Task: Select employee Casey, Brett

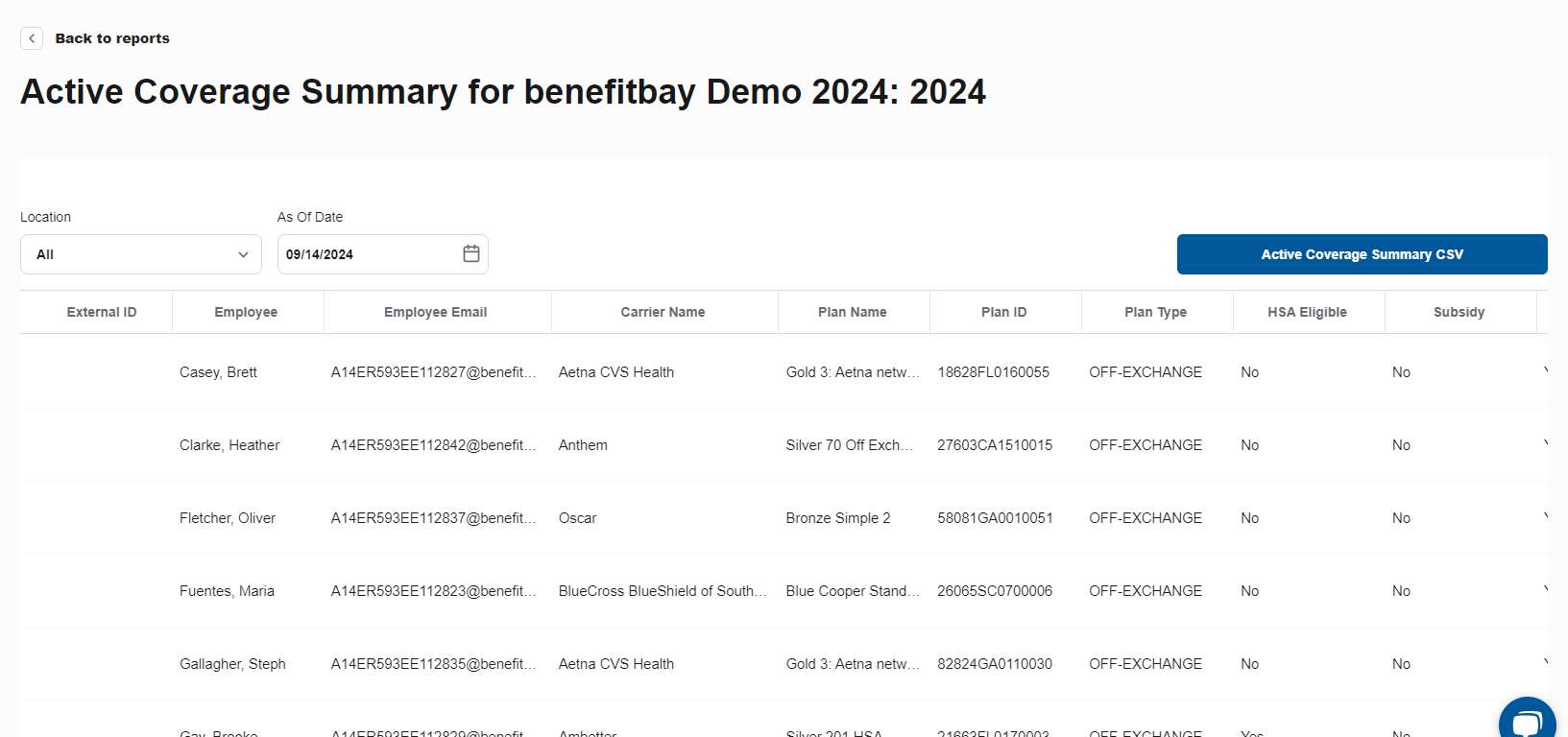Action: (x=218, y=372)
